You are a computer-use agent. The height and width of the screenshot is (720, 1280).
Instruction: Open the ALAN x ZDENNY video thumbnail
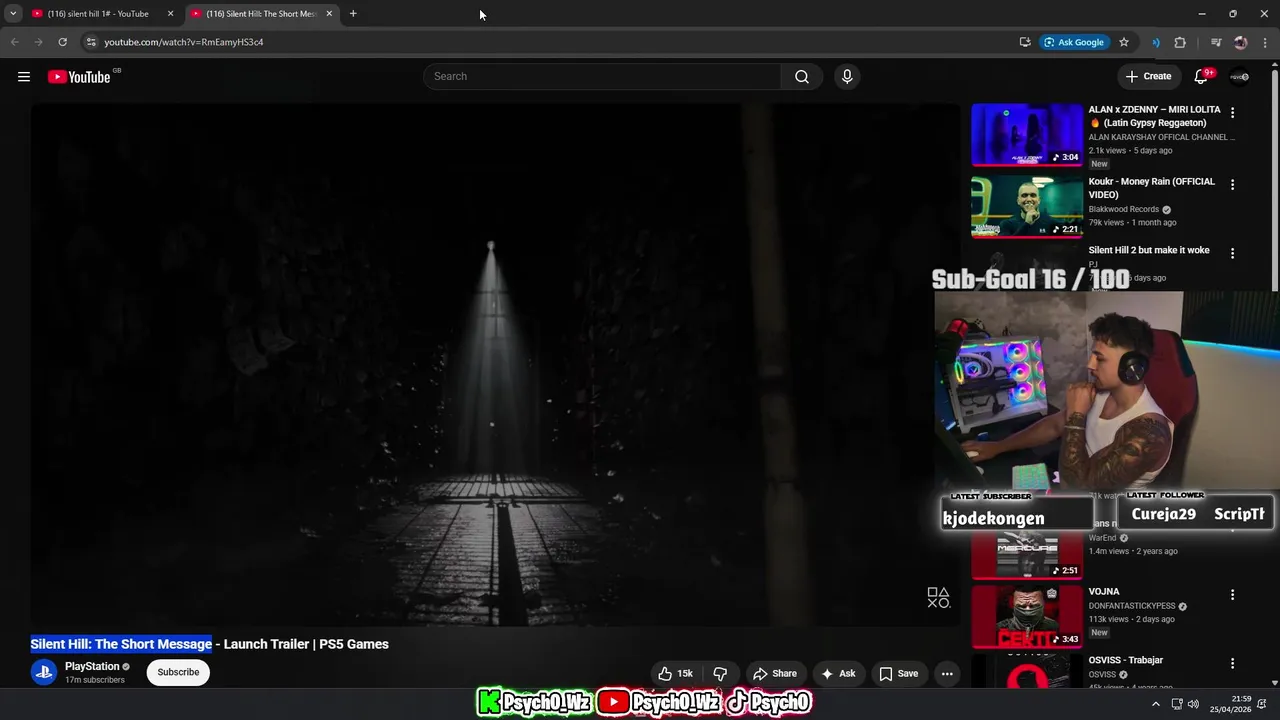(x=1027, y=135)
